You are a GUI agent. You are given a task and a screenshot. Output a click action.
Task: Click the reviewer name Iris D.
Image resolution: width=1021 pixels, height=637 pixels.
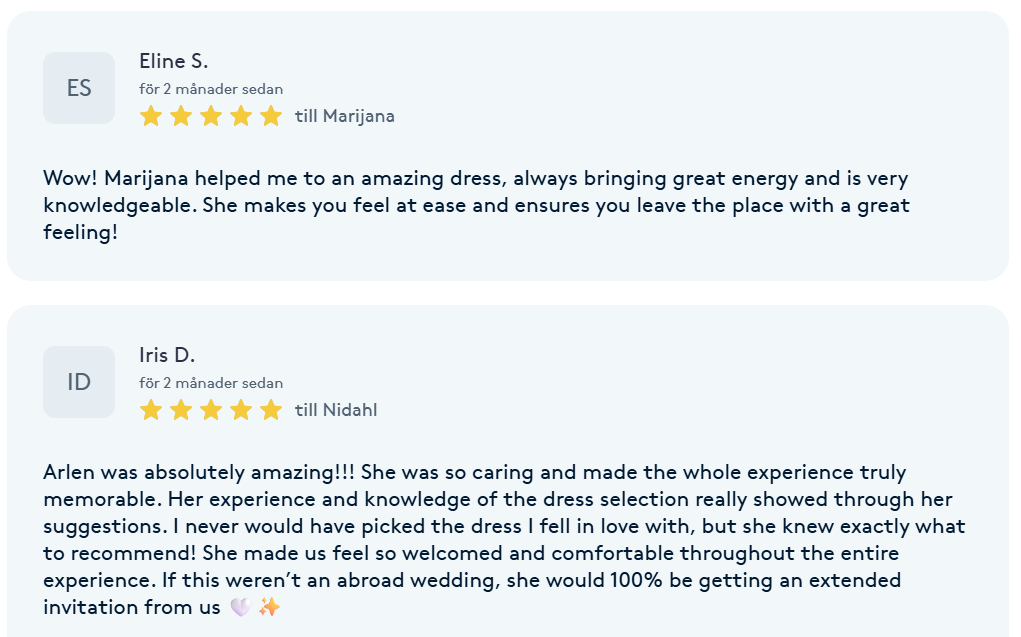pos(167,355)
